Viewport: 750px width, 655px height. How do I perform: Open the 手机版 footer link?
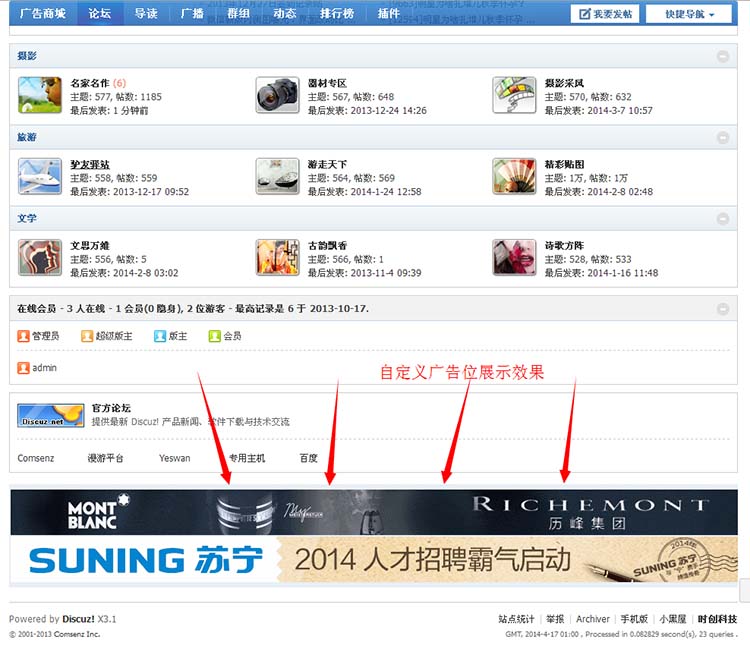pos(634,619)
